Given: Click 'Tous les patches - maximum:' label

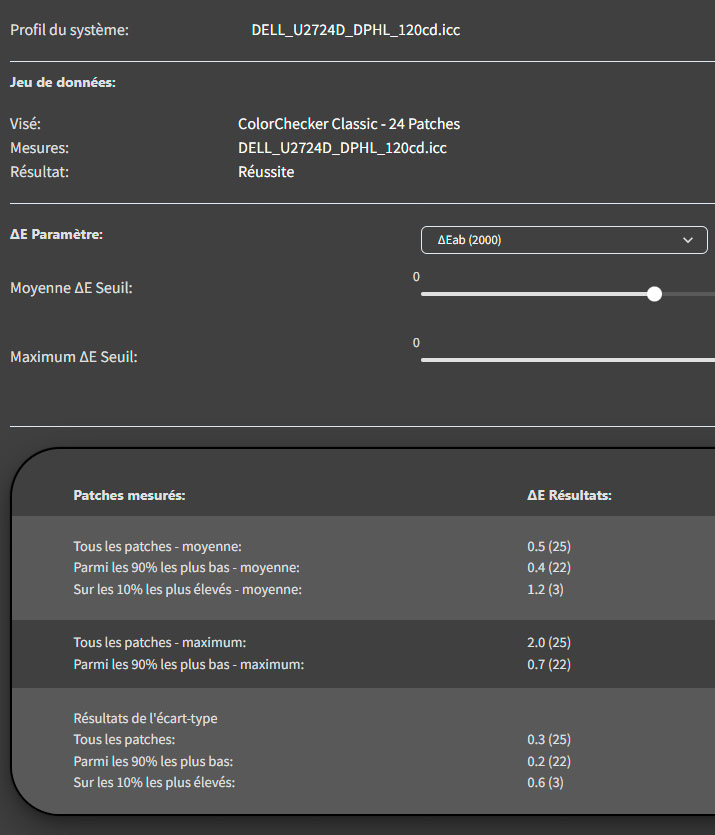Looking at the screenshot, I should [160, 643].
